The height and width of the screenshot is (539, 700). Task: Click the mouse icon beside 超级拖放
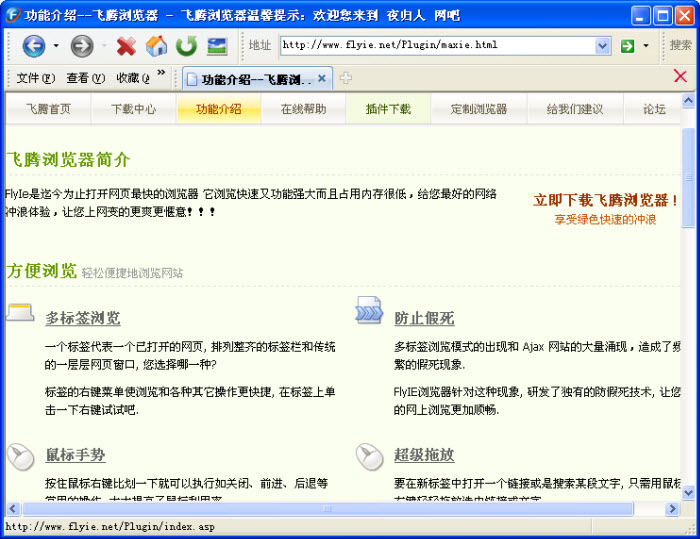point(370,457)
